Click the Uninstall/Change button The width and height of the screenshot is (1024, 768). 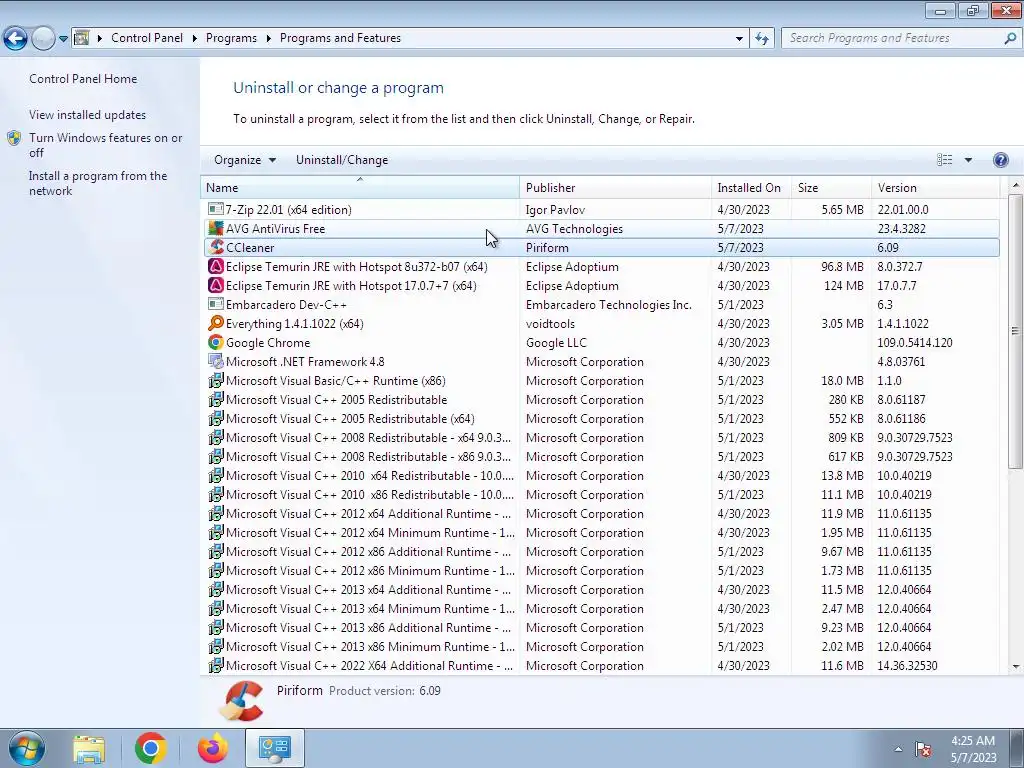point(342,160)
